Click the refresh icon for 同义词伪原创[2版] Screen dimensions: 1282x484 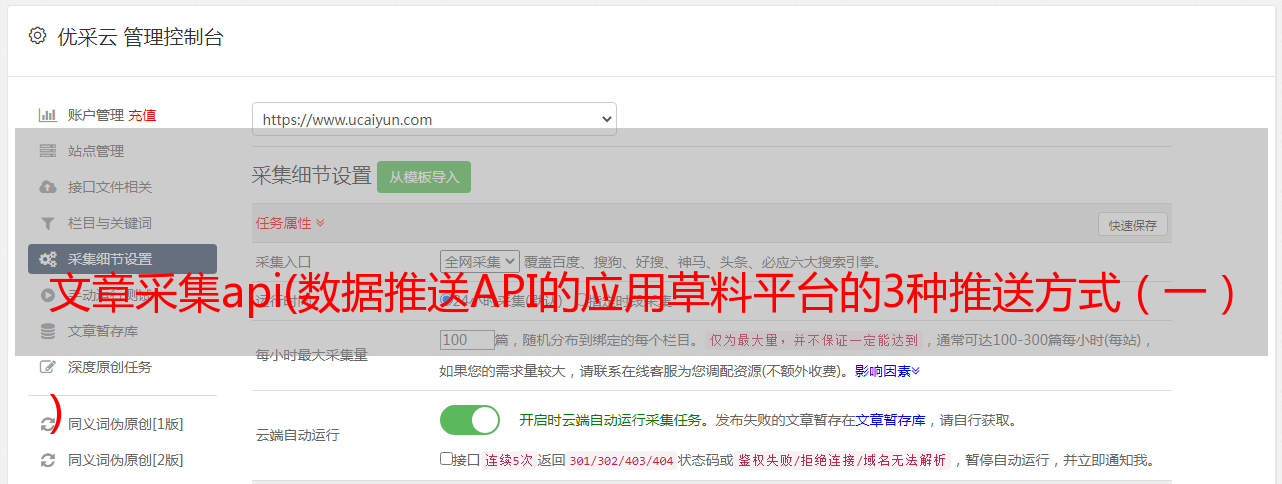[x=47, y=460]
